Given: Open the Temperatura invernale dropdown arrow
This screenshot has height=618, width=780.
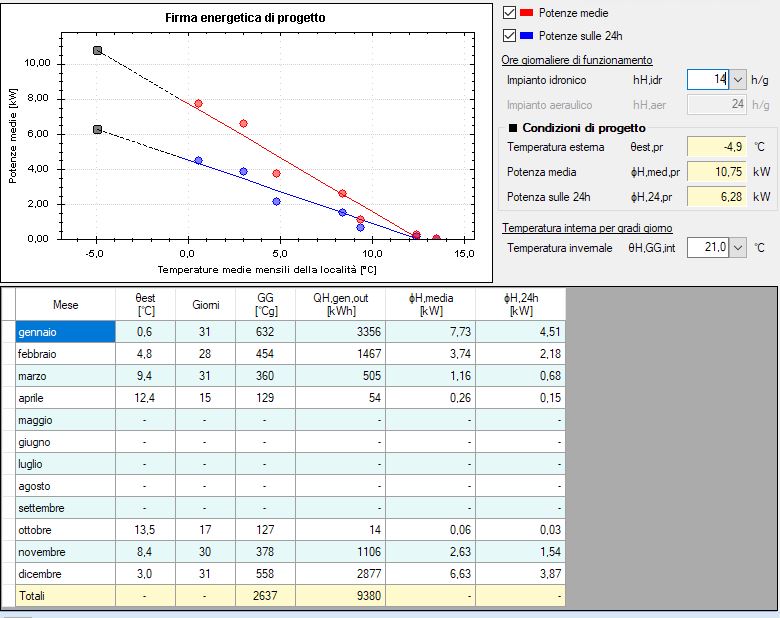Looking at the screenshot, I should [x=738, y=247].
